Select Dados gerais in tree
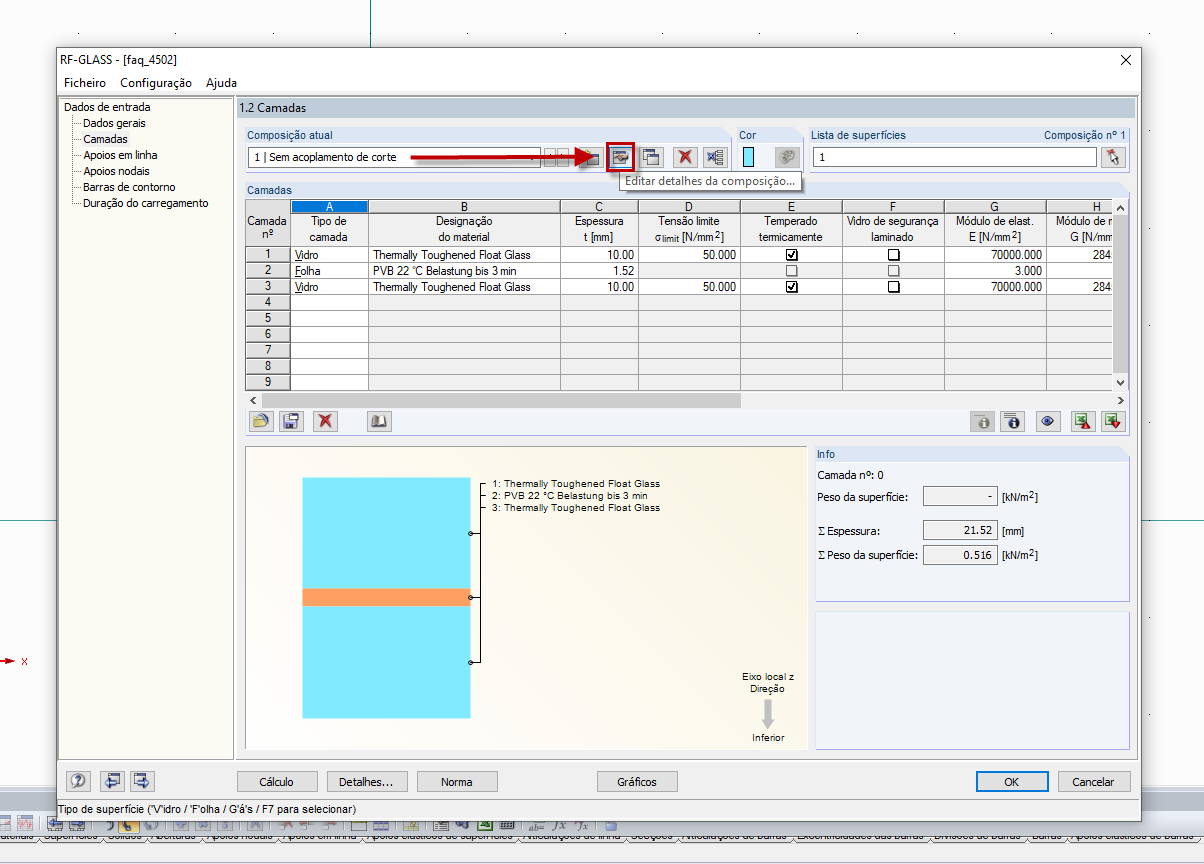Viewport: 1204px width, 864px height. pyautogui.click(x=114, y=123)
